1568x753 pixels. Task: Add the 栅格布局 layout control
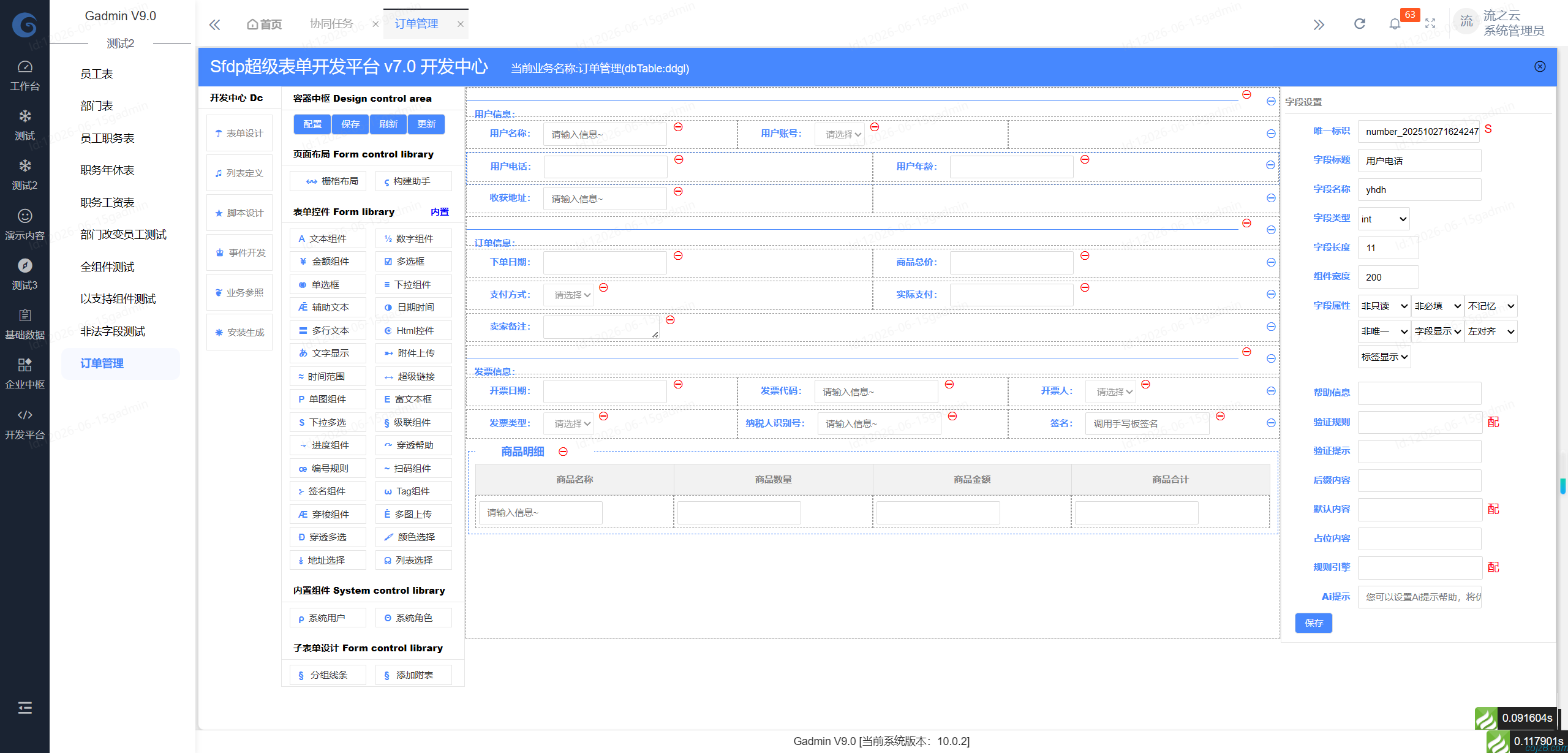tap(328, 181)
